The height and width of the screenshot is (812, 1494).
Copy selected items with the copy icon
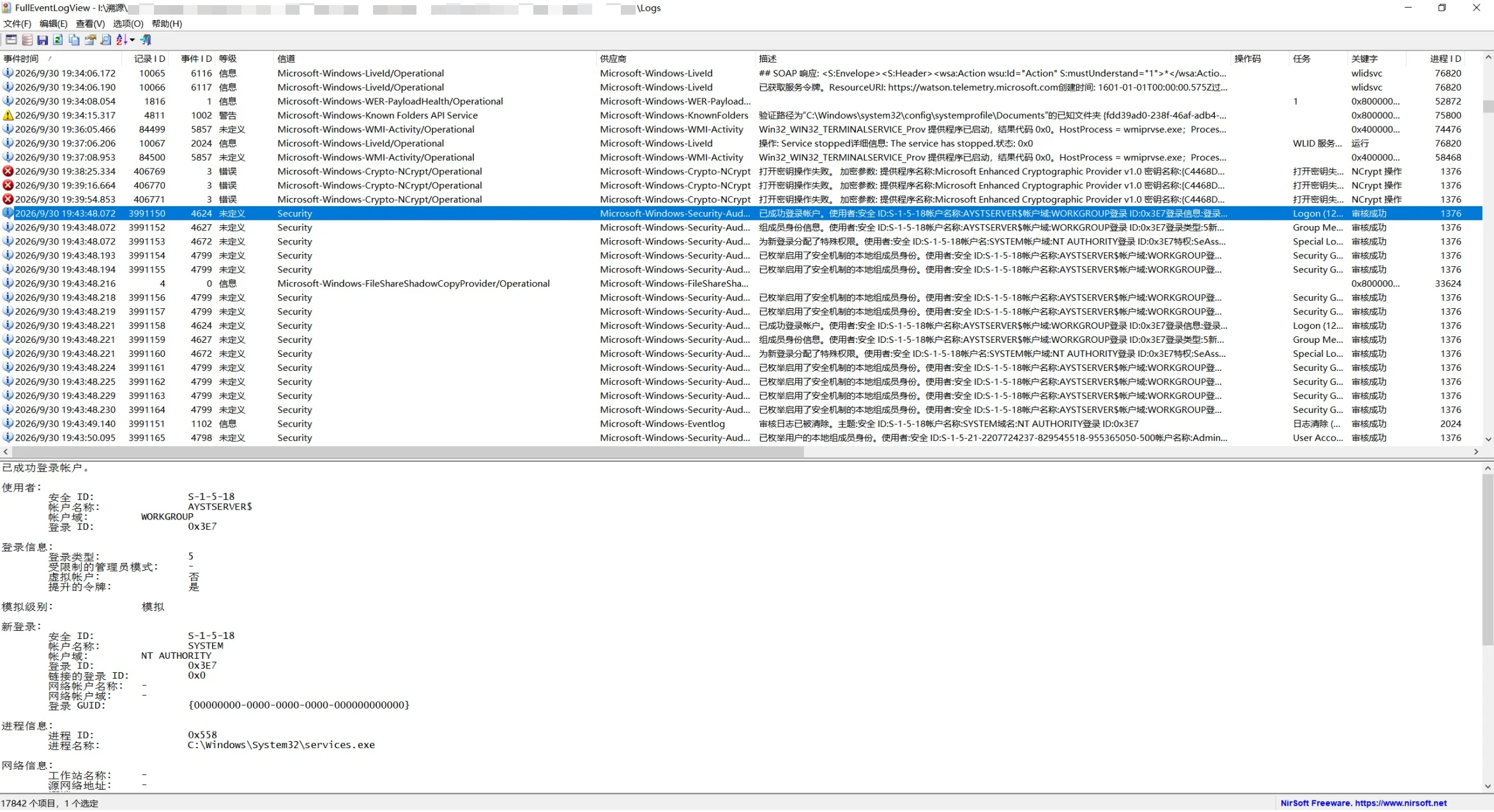pyautogui.click(x=74, y=40)
